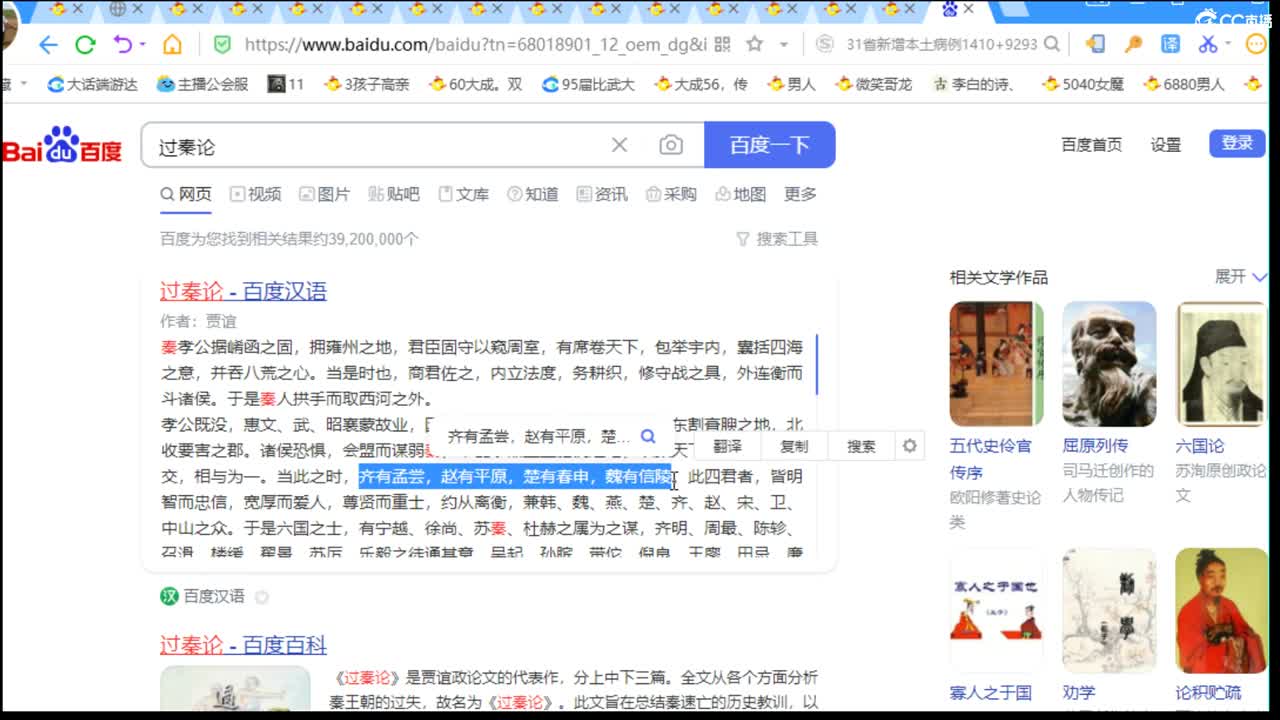Click the green security shield icon

coord(223,45)
